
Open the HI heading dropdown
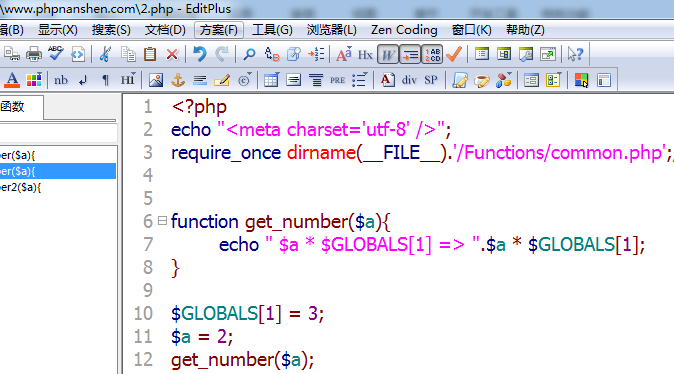[x=128, y=80]
